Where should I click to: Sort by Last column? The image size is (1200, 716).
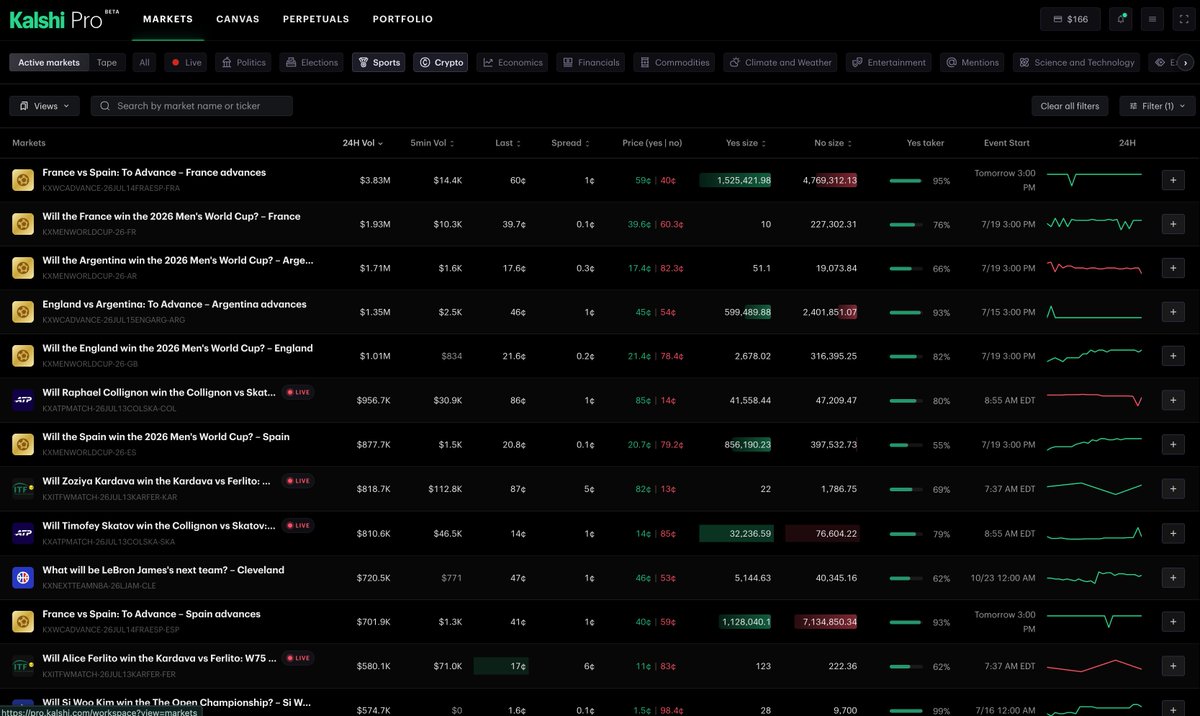pos(508,143)
